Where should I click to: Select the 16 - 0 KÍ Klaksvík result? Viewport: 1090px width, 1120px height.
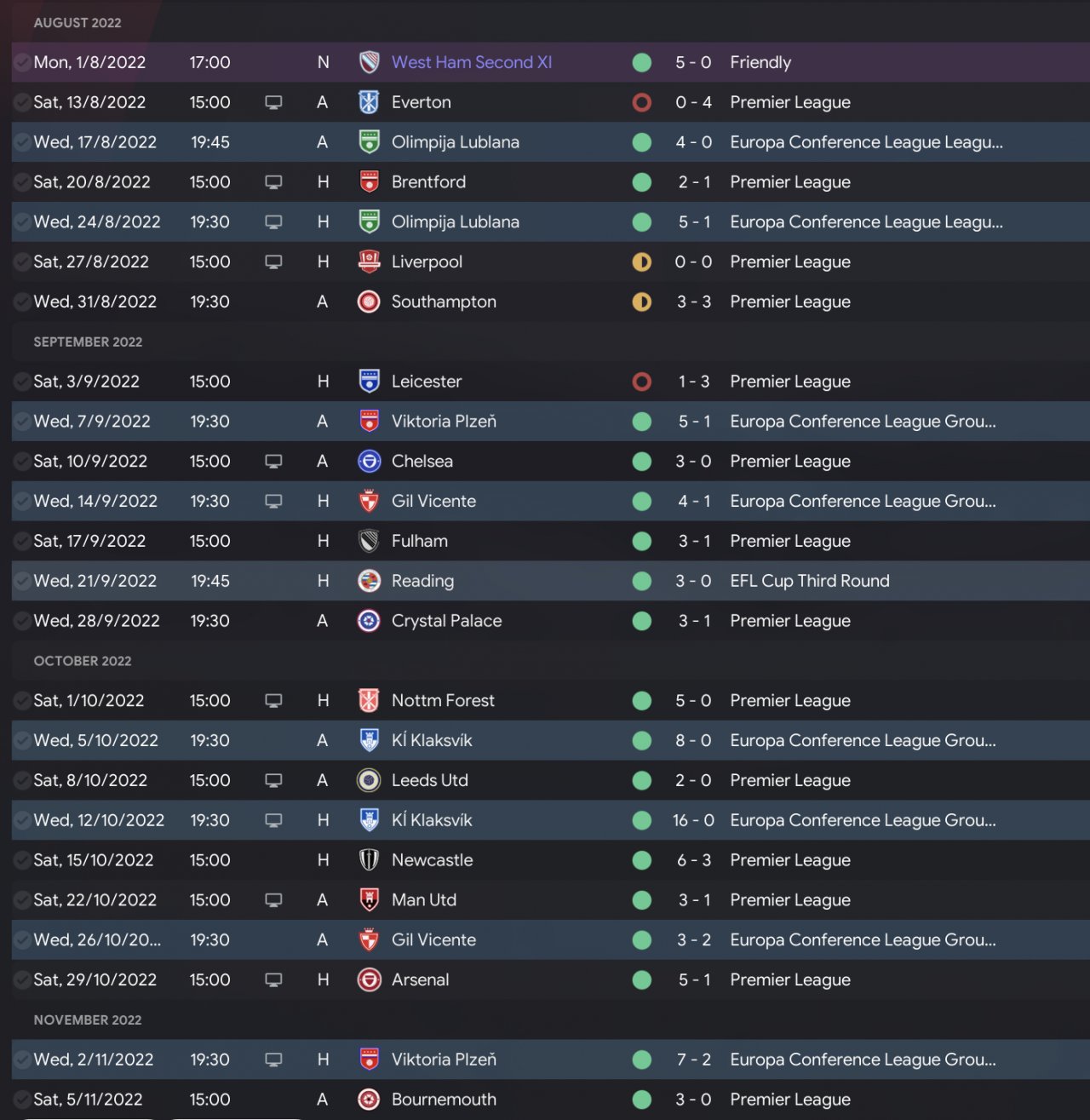pyautogui.click(x=693, y=820)
